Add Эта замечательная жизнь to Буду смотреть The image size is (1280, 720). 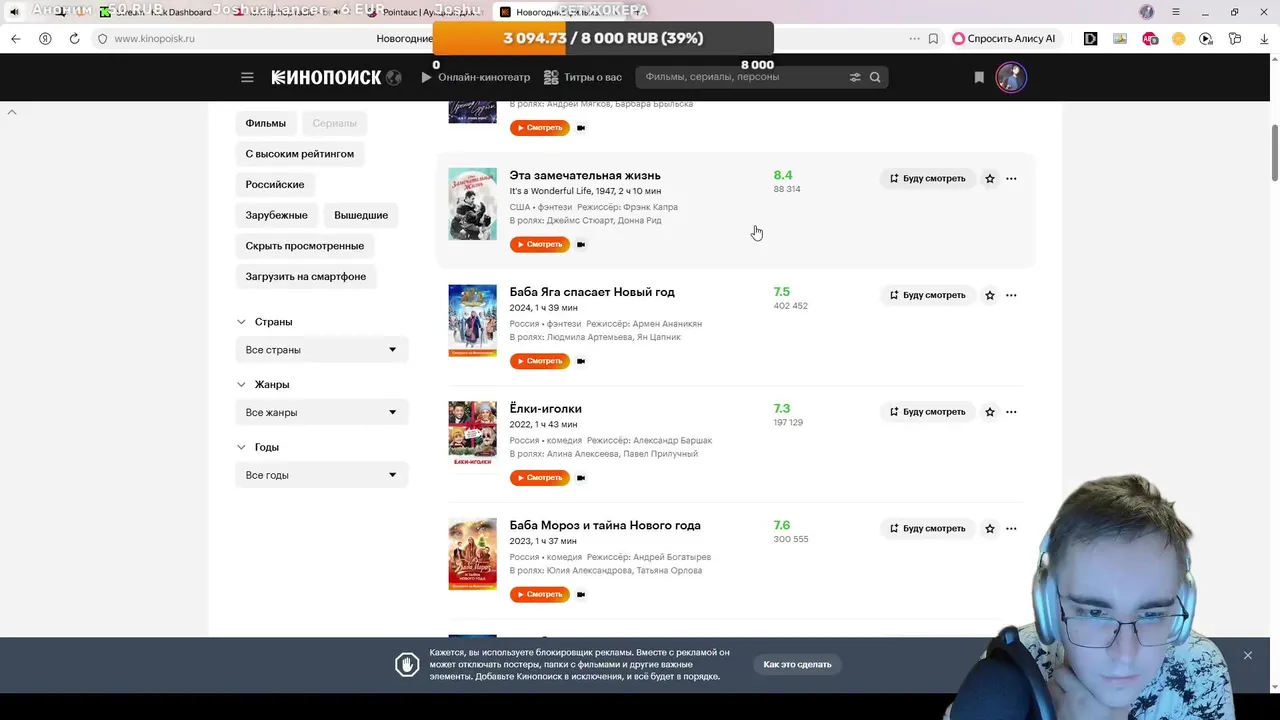point(928,179)
